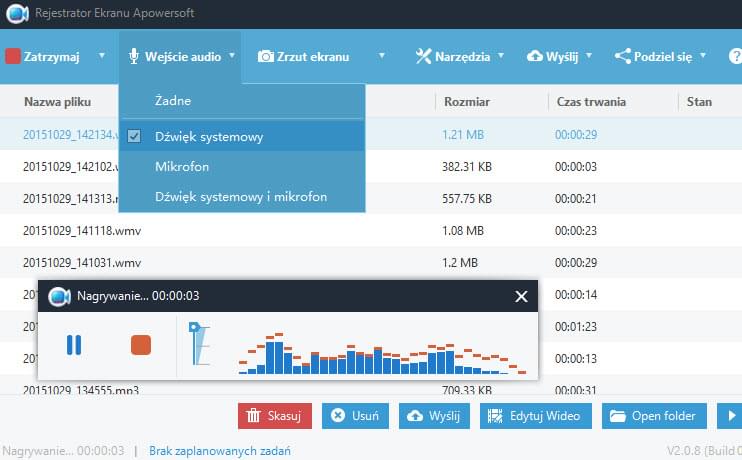Stop recording with the orange square
Screen dimensions: 742x460
[141, 345]
